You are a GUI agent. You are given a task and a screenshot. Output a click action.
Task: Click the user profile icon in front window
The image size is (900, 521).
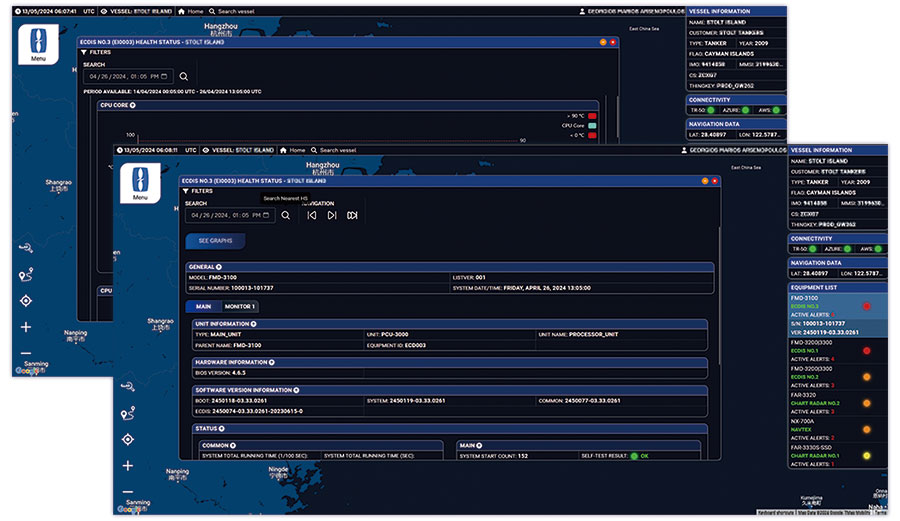tap(684, 150)
